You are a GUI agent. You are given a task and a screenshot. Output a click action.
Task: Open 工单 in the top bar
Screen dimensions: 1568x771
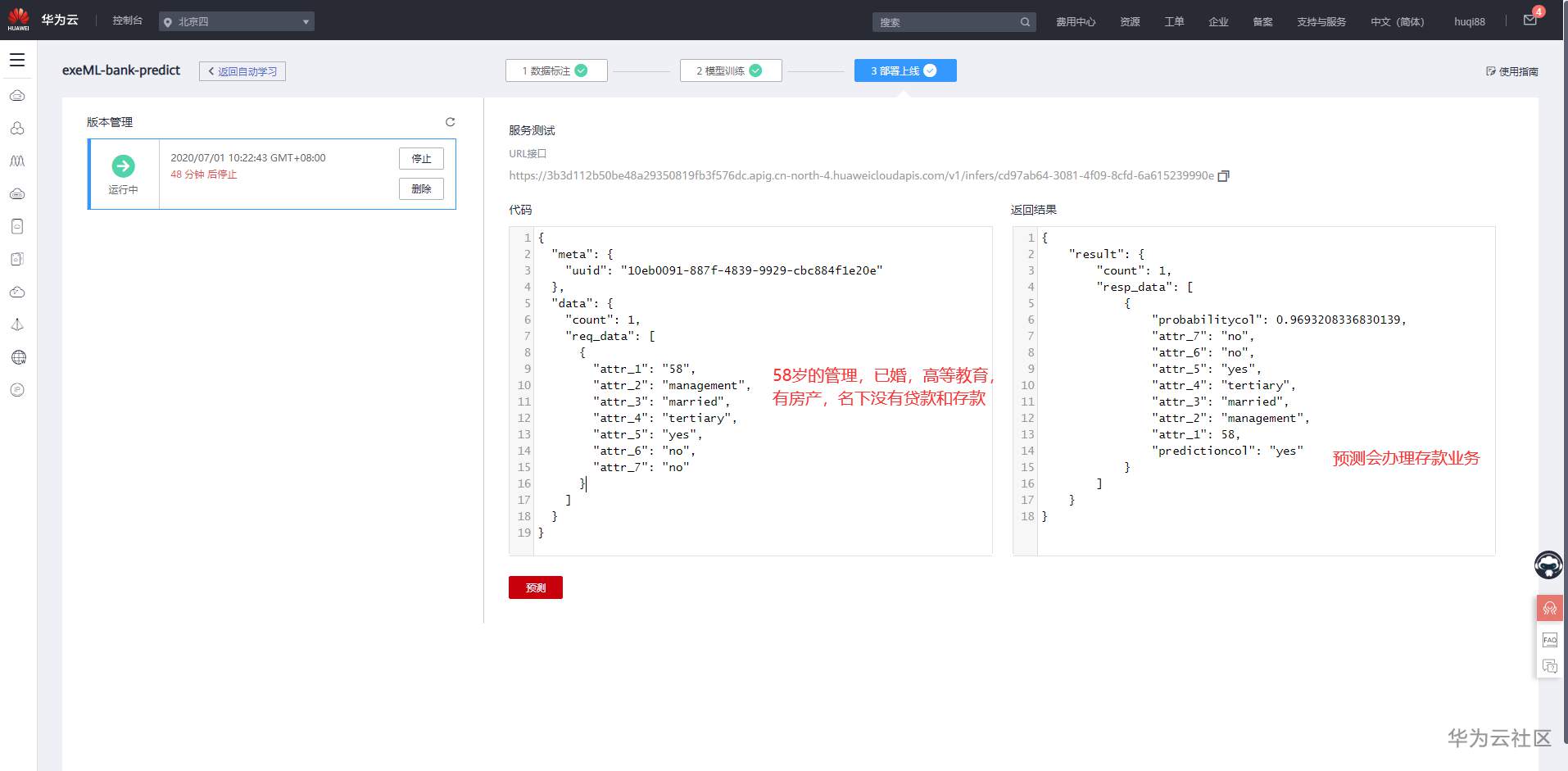tap(1174, 22)
